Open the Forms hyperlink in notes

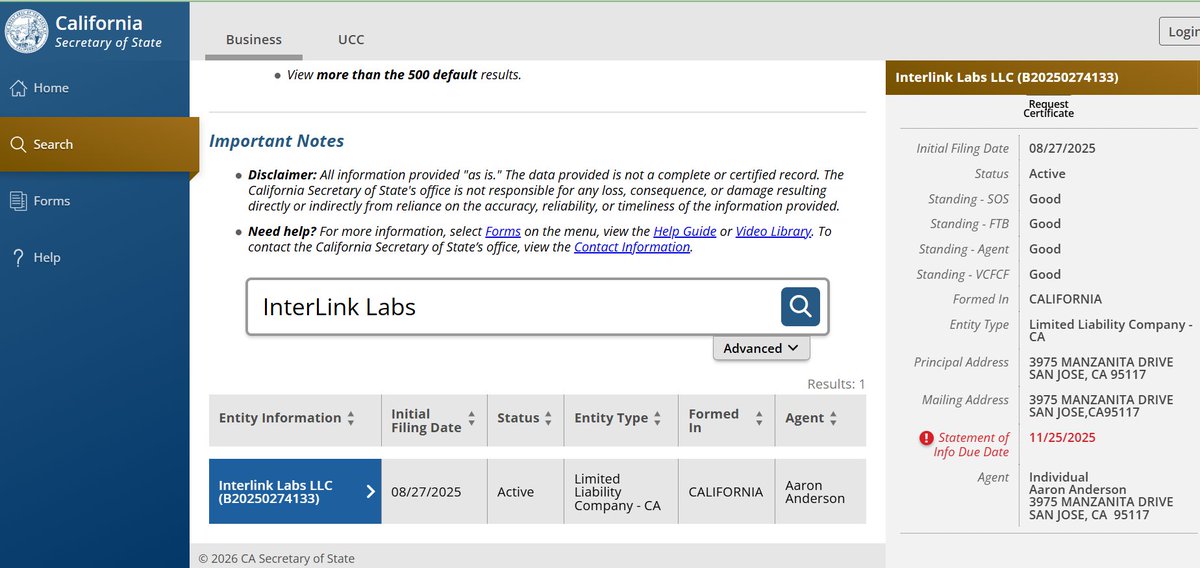coord(503,231)
